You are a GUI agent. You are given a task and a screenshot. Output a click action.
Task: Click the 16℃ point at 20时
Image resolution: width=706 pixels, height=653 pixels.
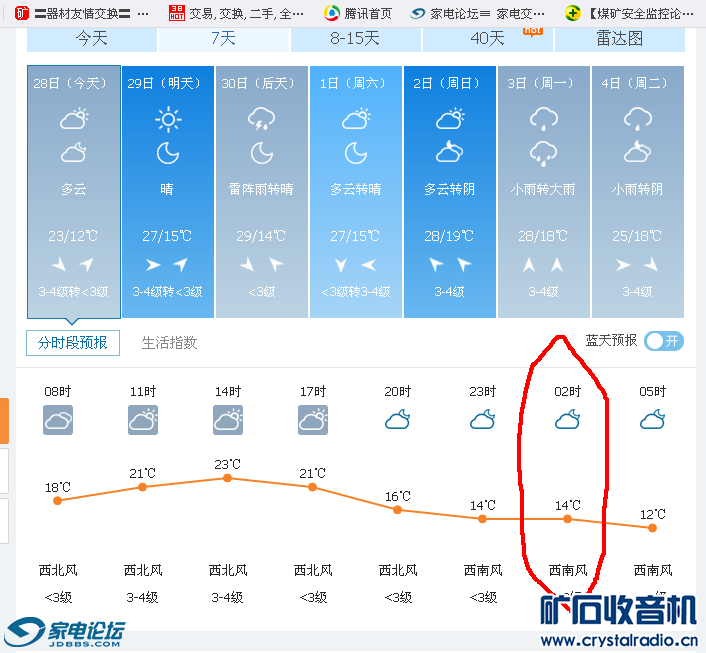click(x=397, y=510)
